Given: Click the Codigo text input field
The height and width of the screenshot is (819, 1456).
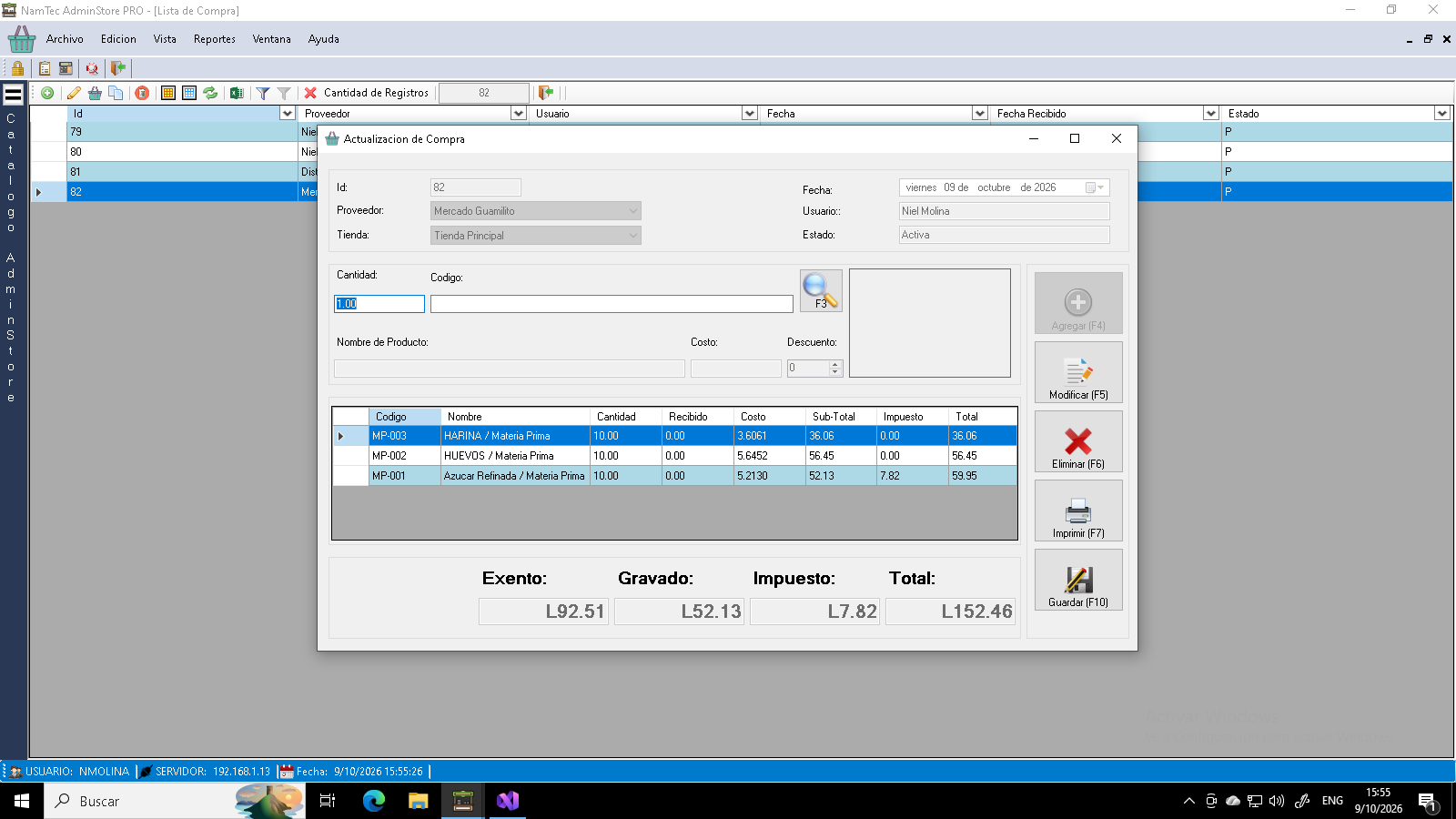Looking at the screenshot, I should tap(612, 304).
